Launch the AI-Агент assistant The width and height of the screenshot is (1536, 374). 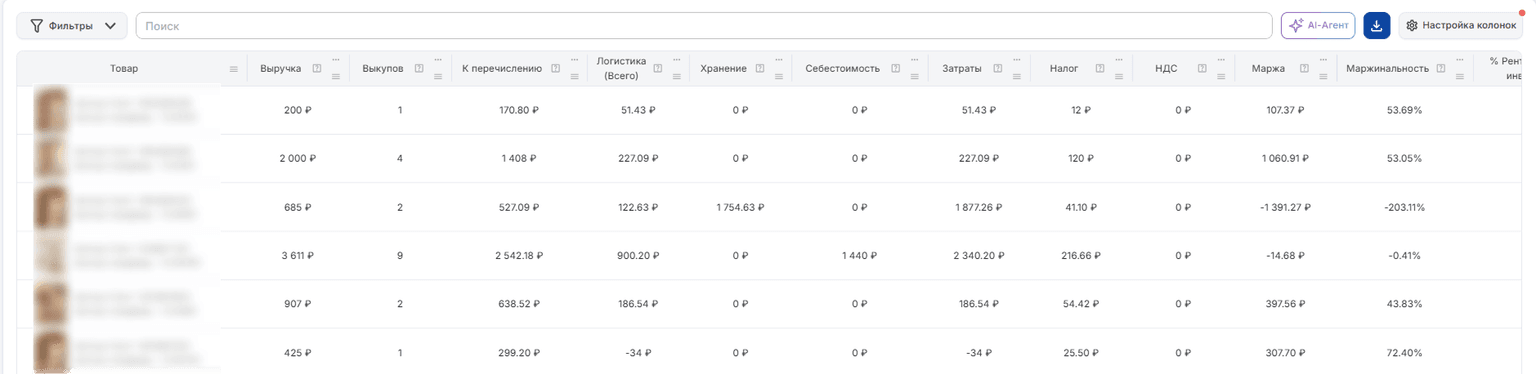click(x=1318, y=26)
